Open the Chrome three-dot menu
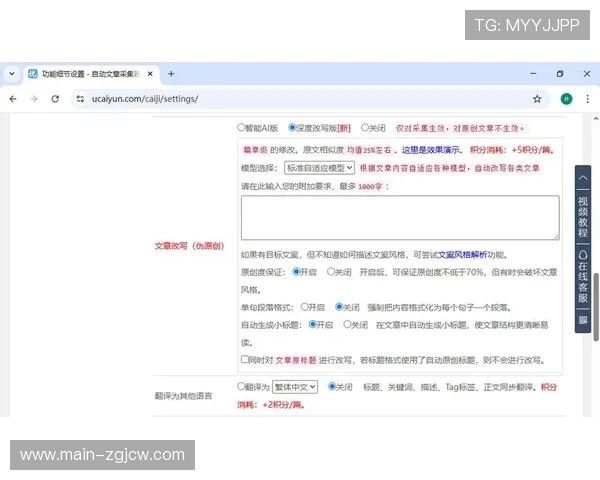This screenshot has width=600, height=480. click(587, 99)
